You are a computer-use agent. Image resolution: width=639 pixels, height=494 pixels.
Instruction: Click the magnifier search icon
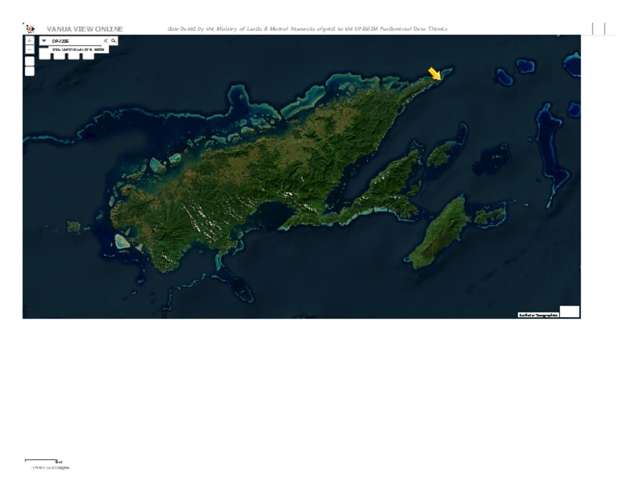(x=114, y=41)
